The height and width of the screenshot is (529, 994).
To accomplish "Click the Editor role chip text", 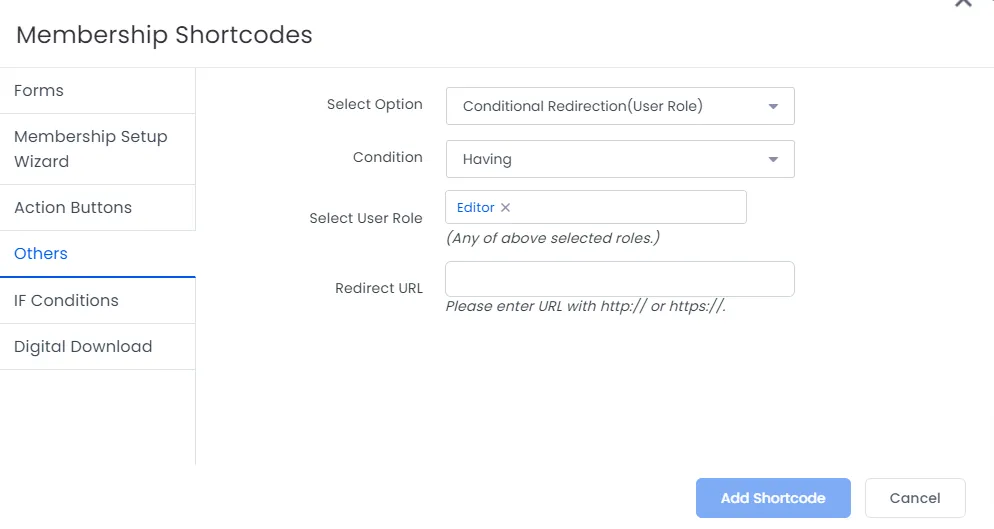I will [x=475, y=207].
